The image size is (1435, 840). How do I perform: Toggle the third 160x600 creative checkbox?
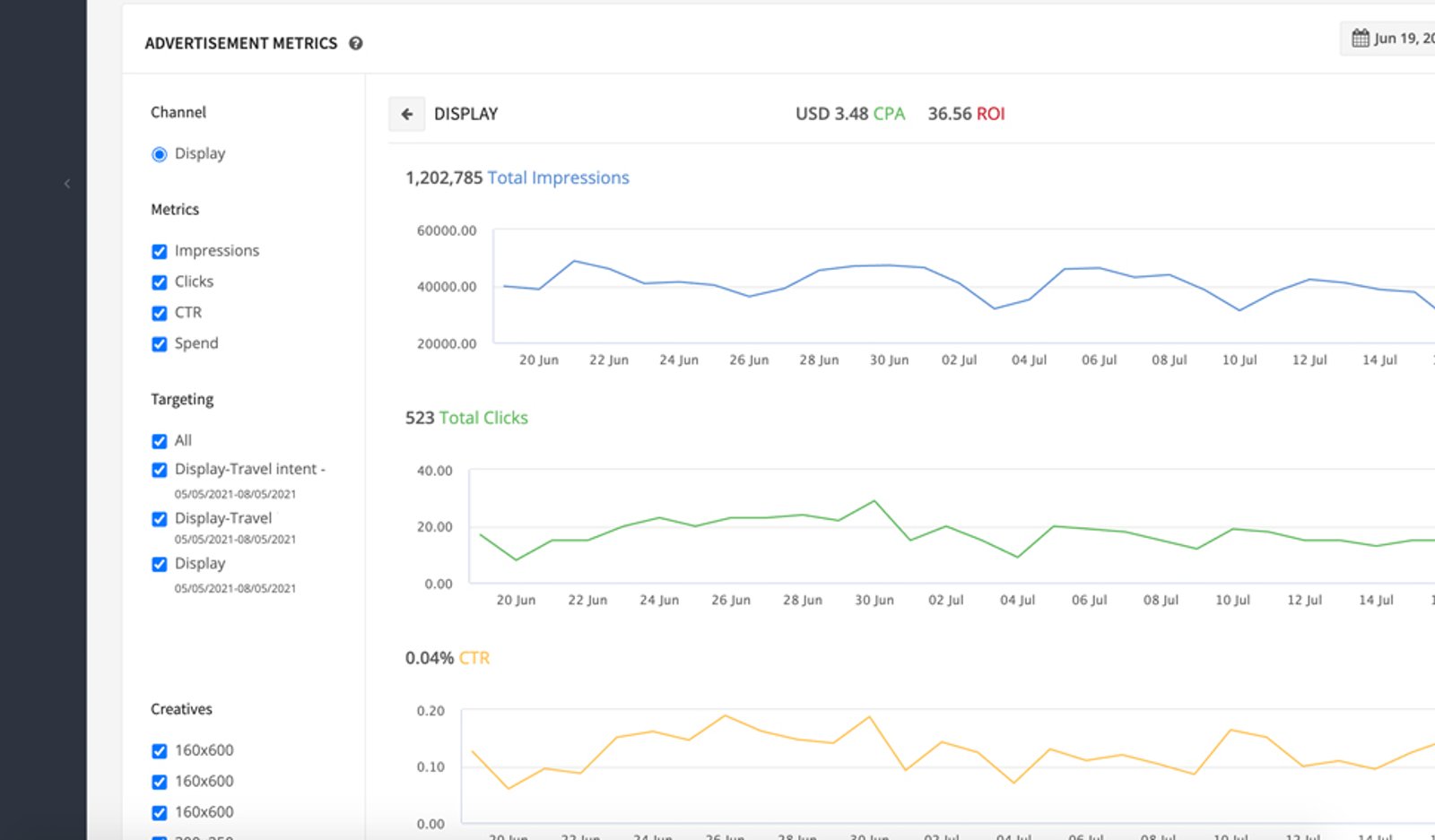160,813
